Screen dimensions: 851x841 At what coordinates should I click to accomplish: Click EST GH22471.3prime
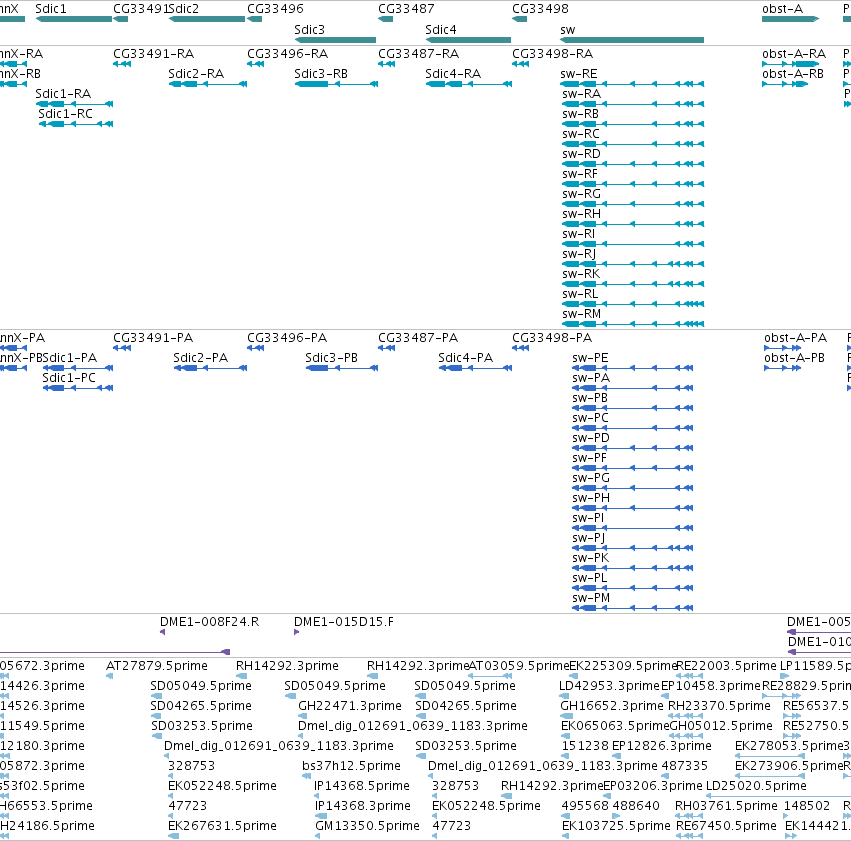point(302,716)
